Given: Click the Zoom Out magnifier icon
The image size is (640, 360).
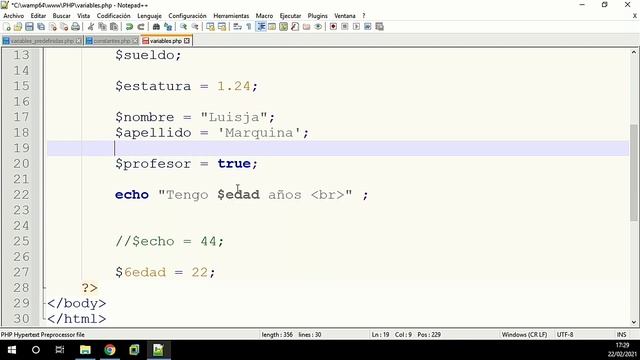Looking at the screenshot, I should pos(195,27).
